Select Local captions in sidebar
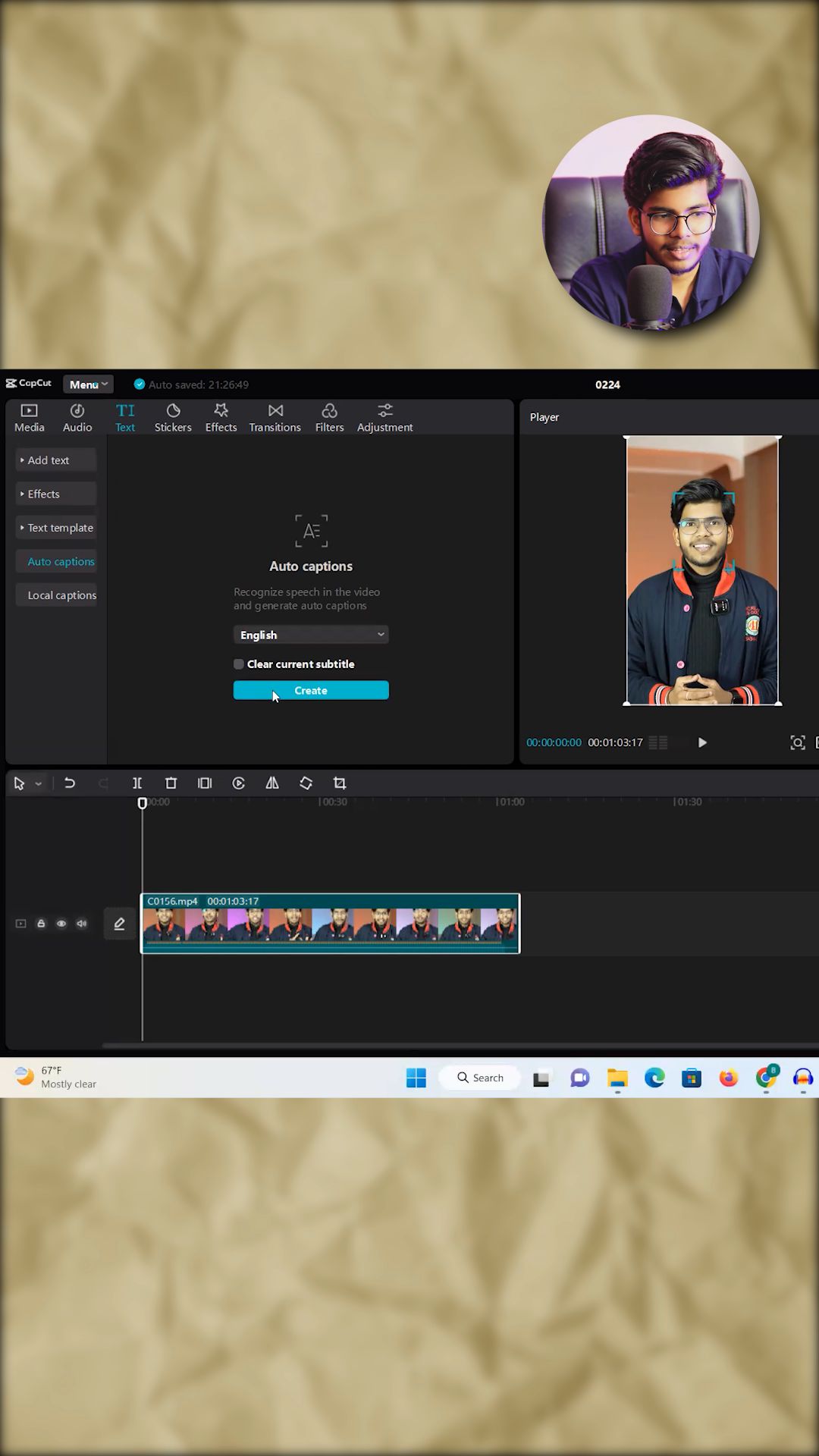 56,595
